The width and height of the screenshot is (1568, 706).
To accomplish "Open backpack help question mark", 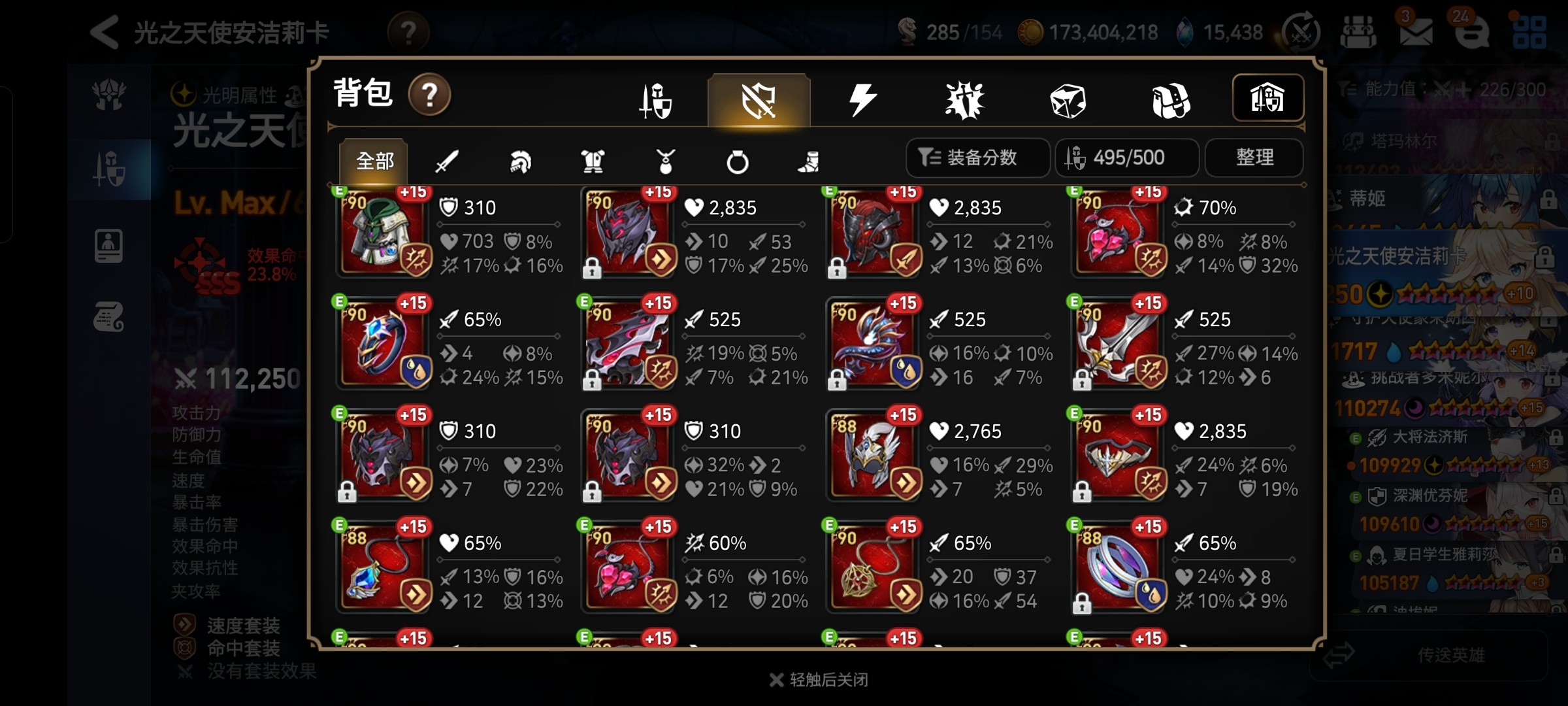I will 429,95.
